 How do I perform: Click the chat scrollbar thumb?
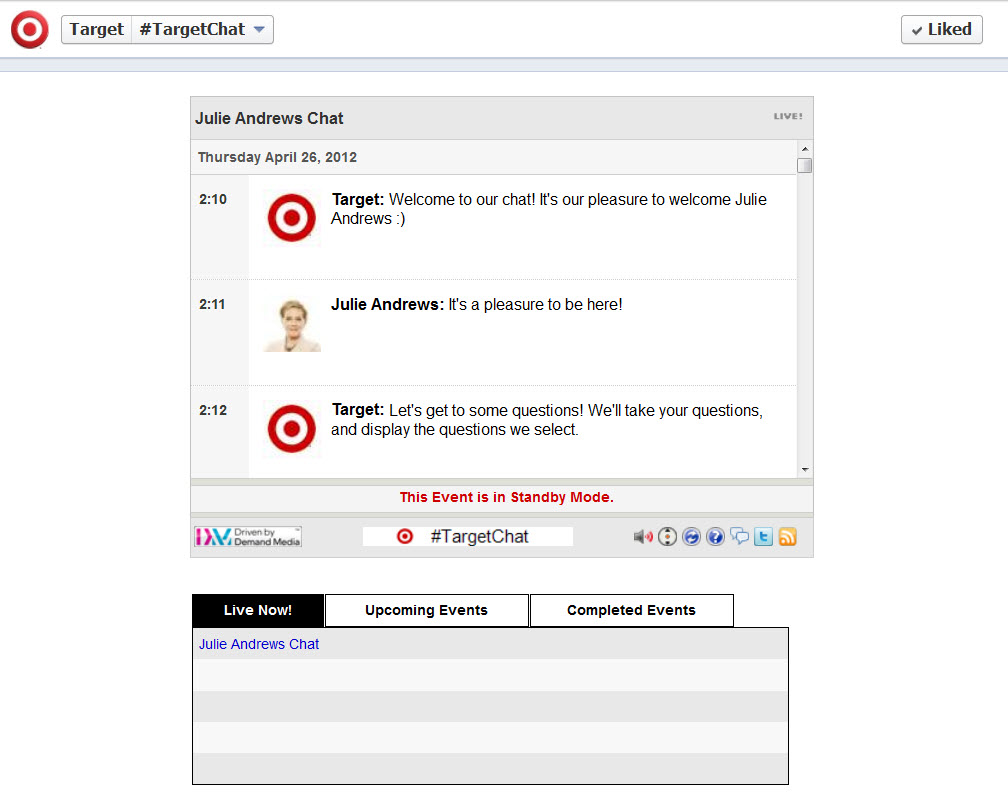pyautogui.click(x=805, y=165)
